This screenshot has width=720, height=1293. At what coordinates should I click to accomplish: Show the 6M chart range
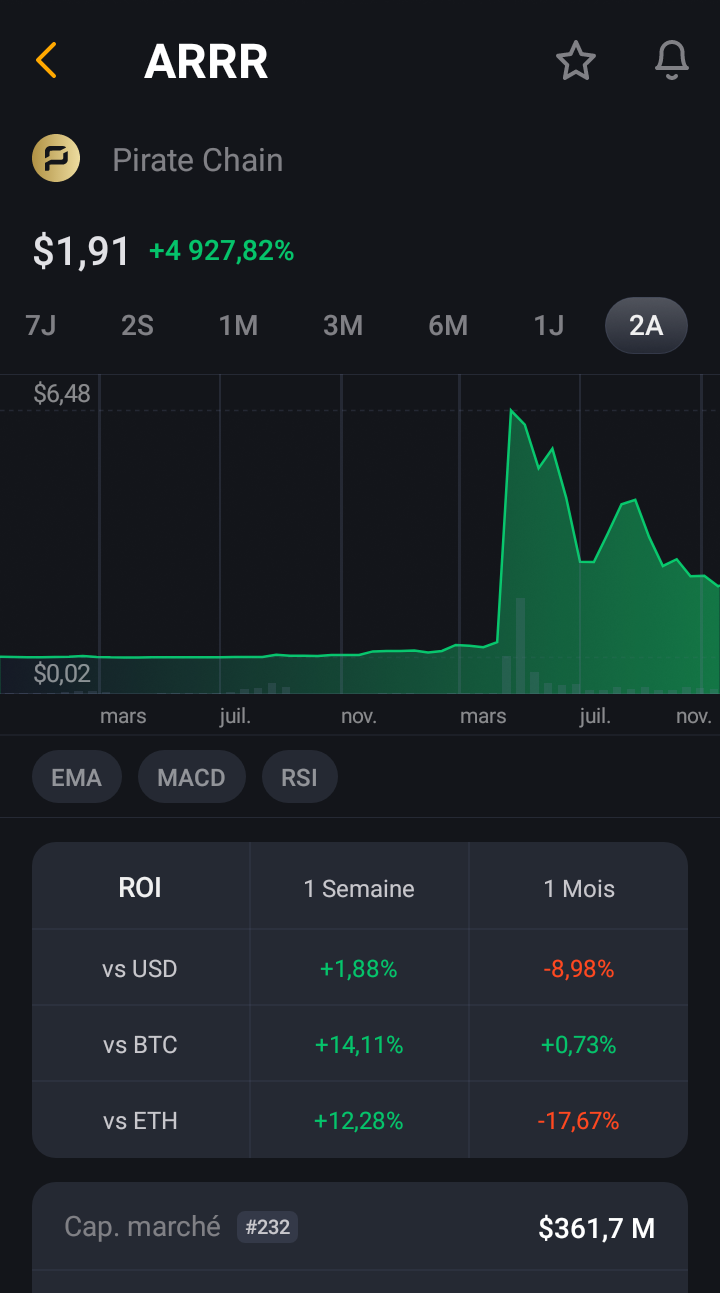pos(447,325)
